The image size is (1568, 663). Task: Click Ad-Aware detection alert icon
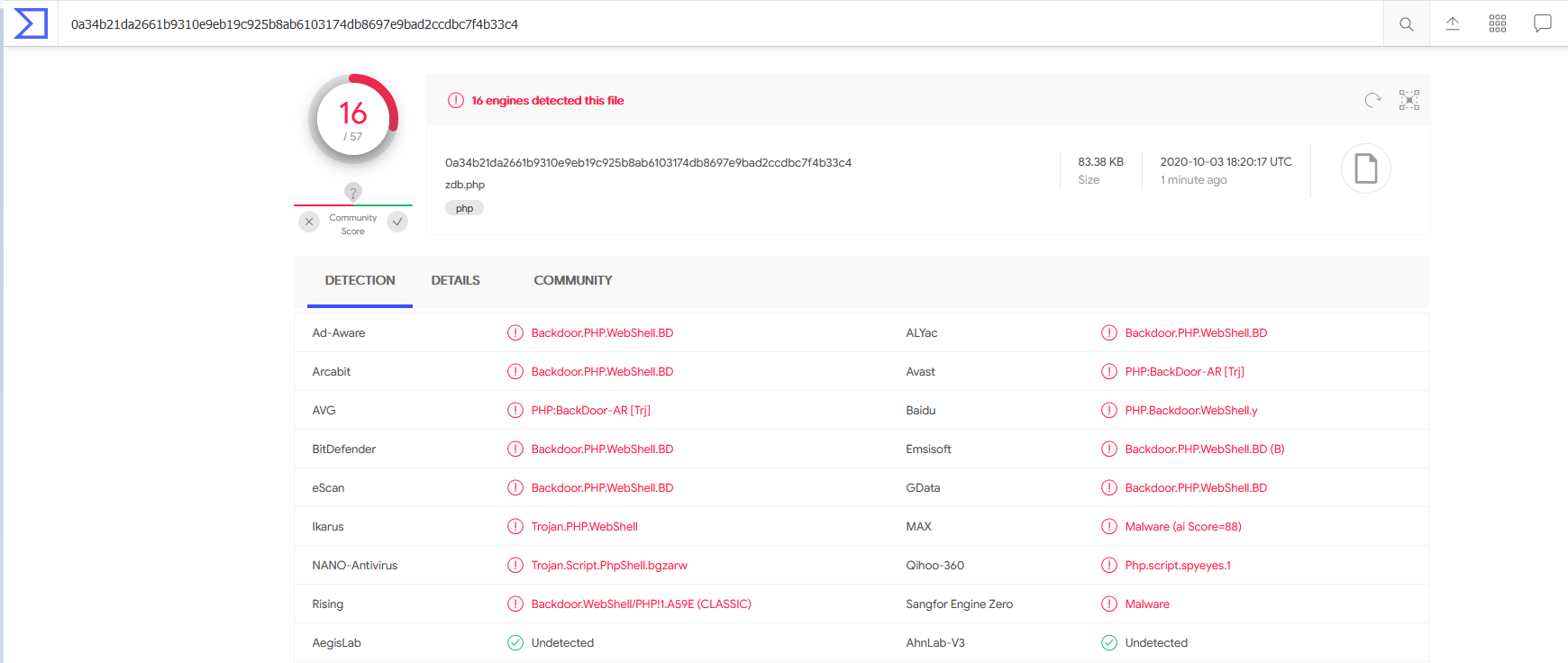click(515, 332)
